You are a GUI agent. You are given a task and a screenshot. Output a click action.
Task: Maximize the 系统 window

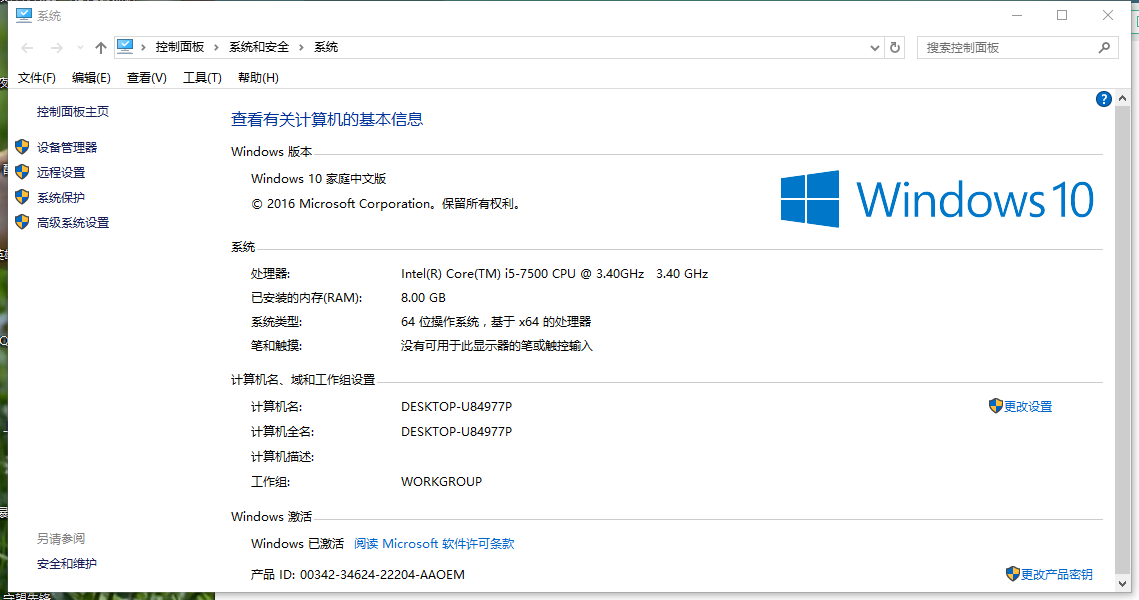(1062, 15)
